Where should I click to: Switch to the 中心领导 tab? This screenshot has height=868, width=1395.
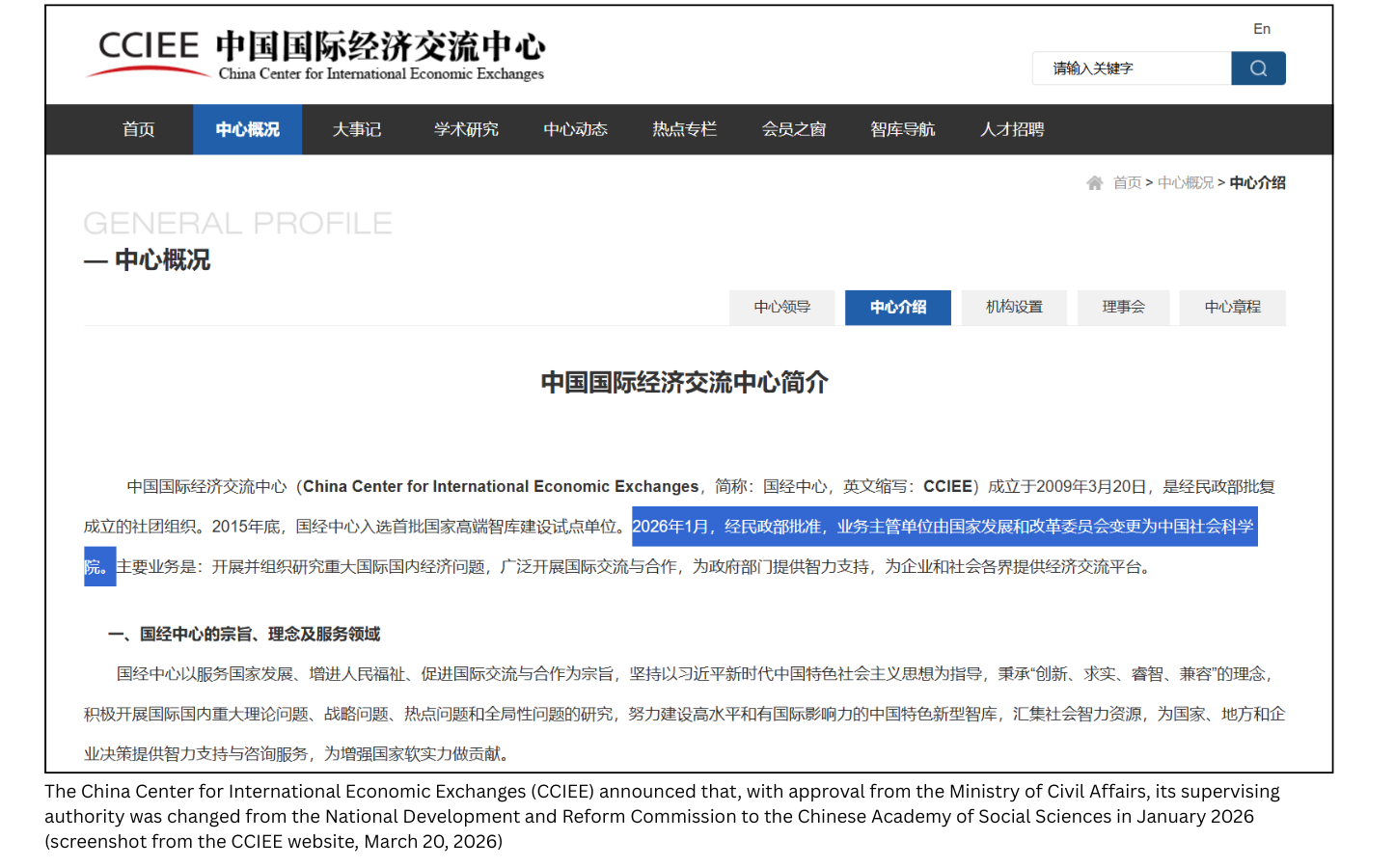click(781, 308)
